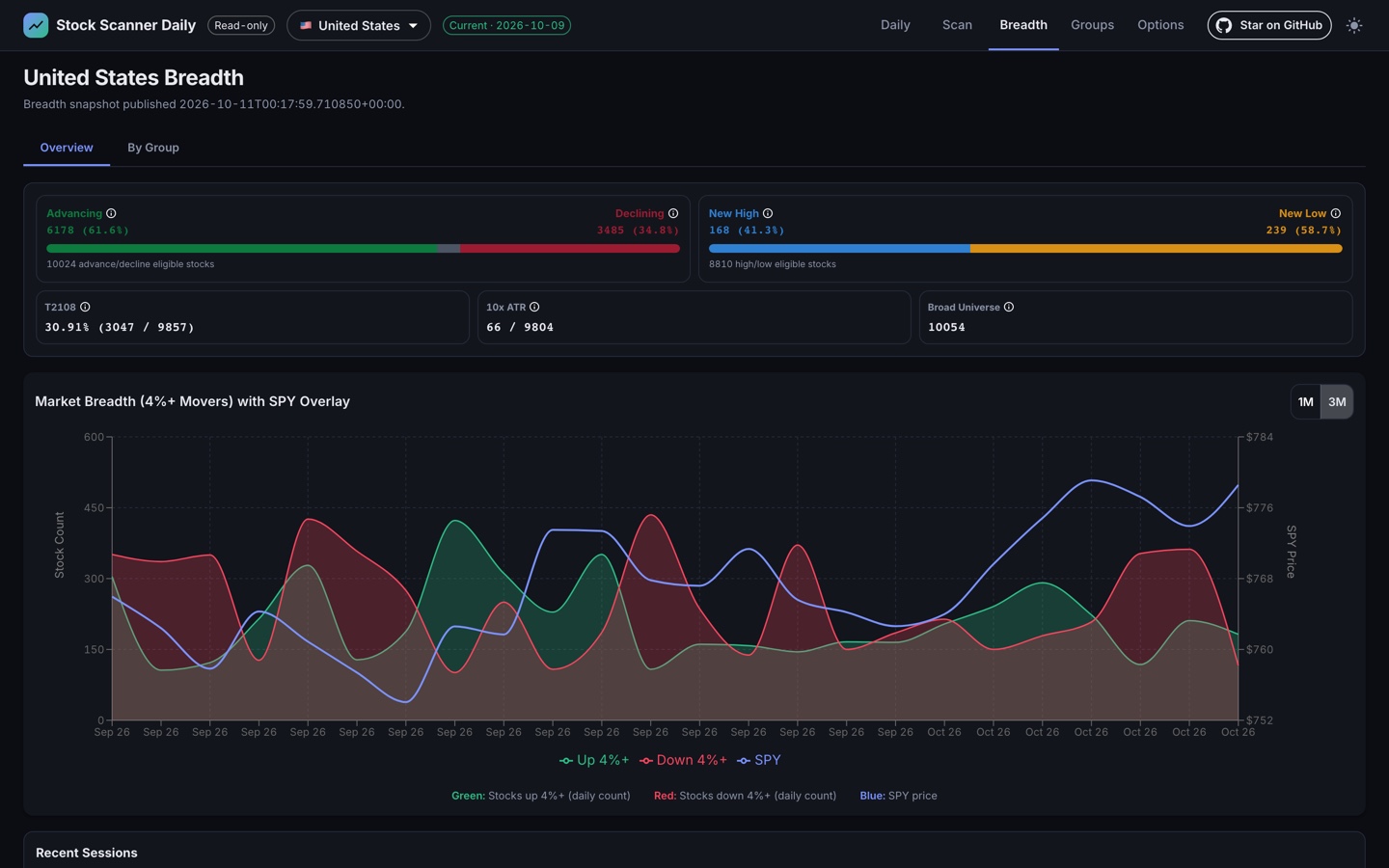Click the Advancing count 6178 (61.6%)
The width and height of the screenshot is (1389, 868).
(x=88, y=231)
